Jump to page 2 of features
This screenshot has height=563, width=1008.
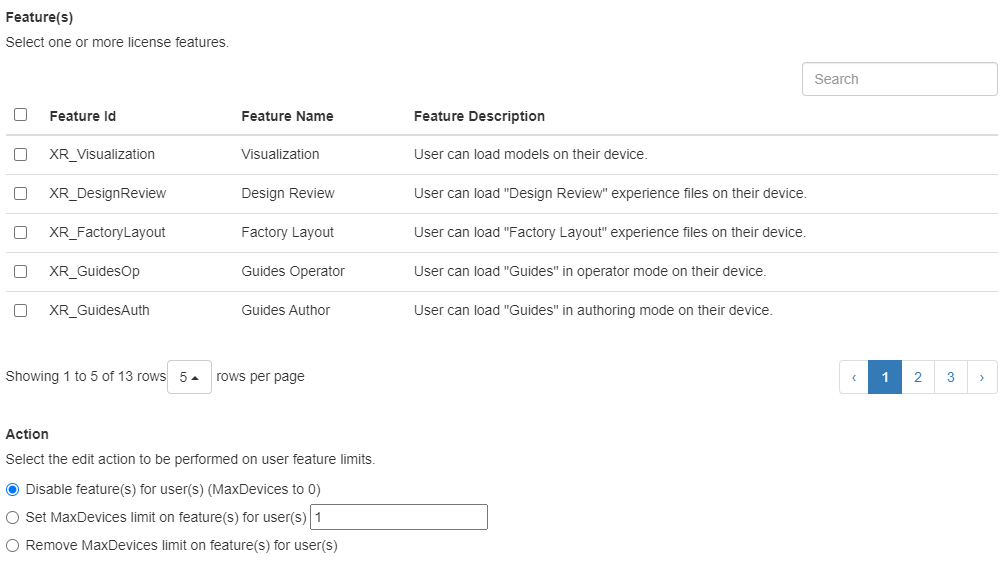pos(917,377)
